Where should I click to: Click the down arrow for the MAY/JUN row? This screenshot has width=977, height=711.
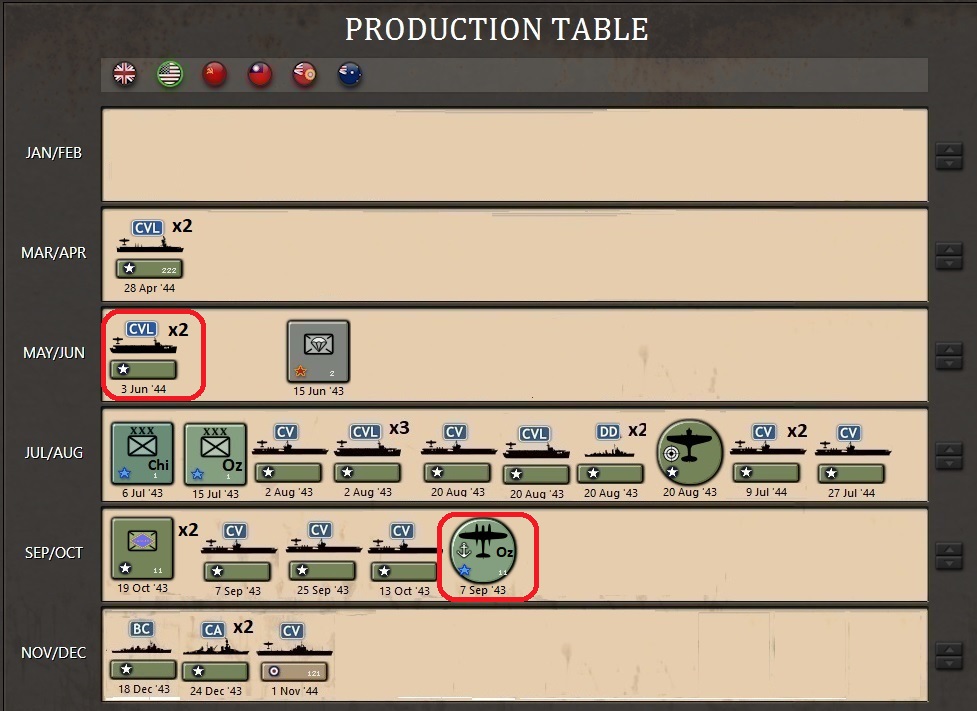pos(949,363)
